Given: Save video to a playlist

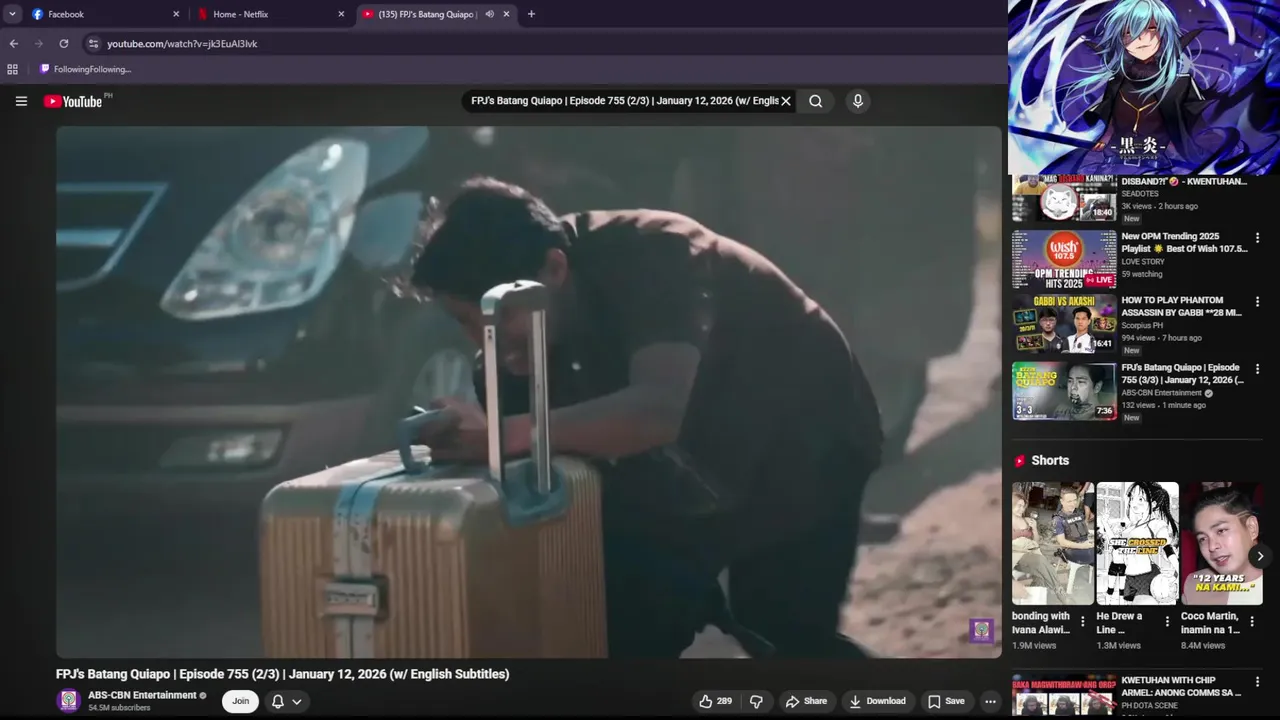Looking at the screenshot, I should (x=946, y=701).
